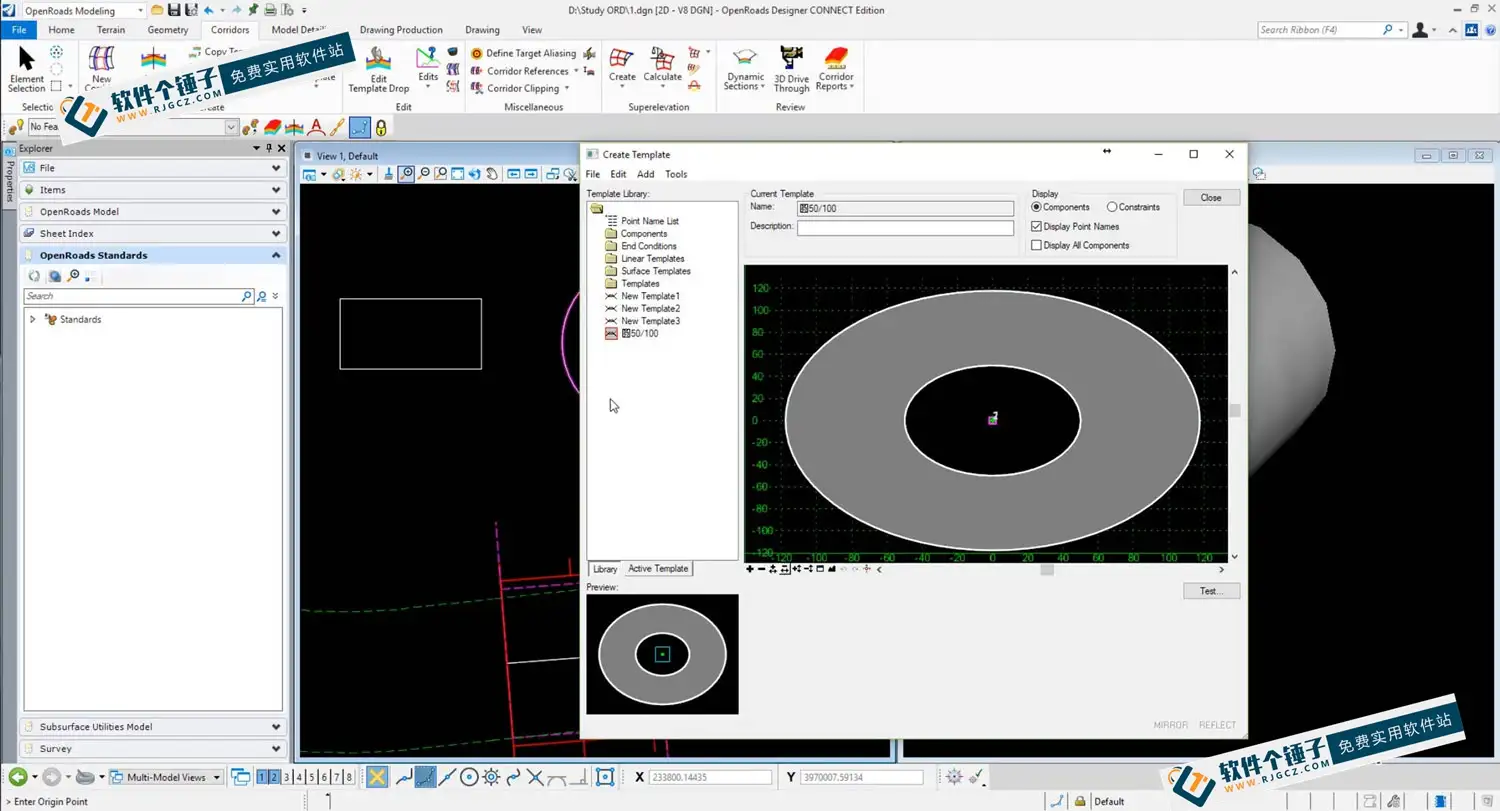1500x811 pixels.
Task: Click Rotate View in View 1 toolbar
Action: click(x=475, y=174)
